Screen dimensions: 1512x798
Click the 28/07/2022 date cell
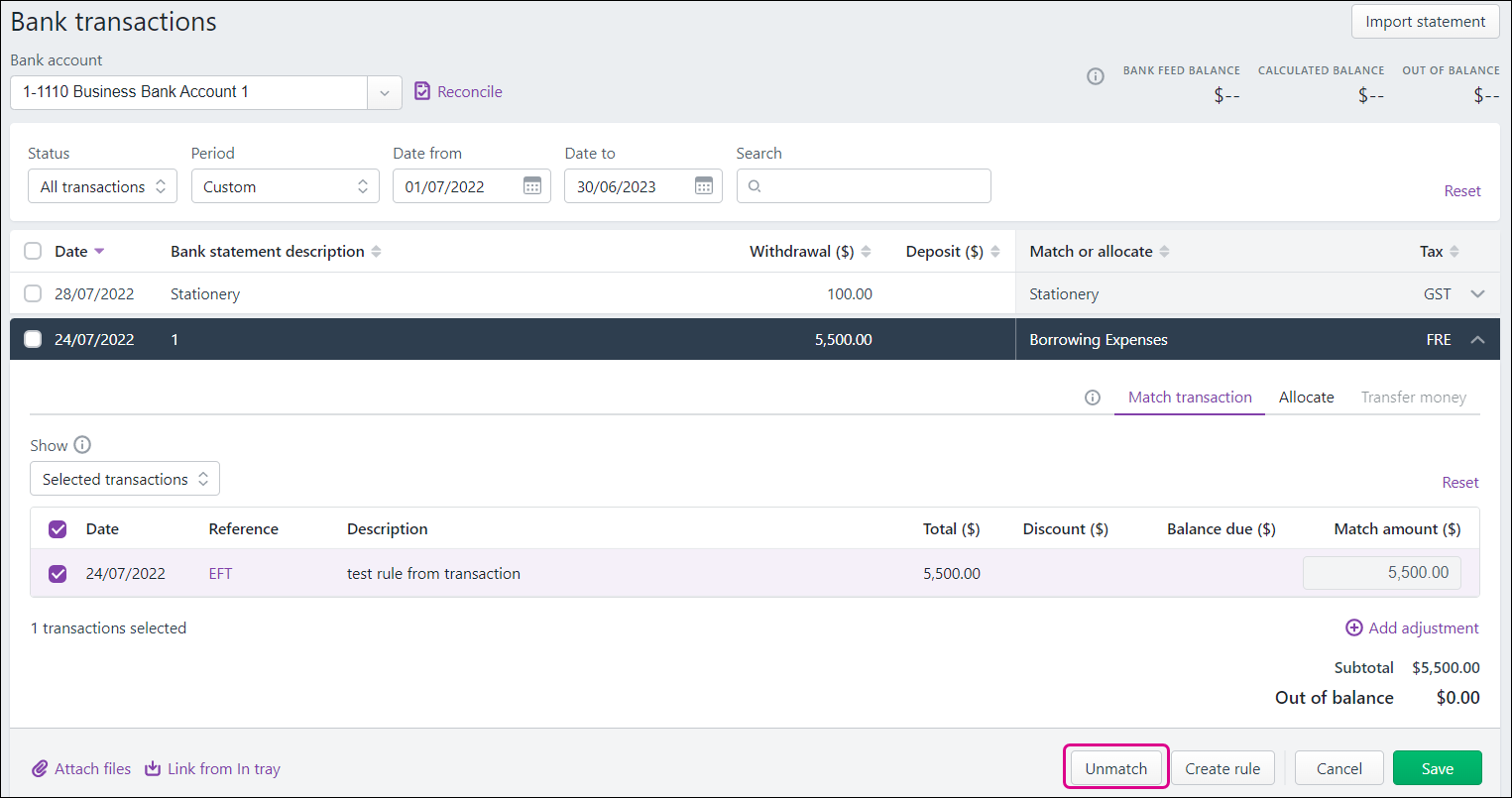(94, 293)
